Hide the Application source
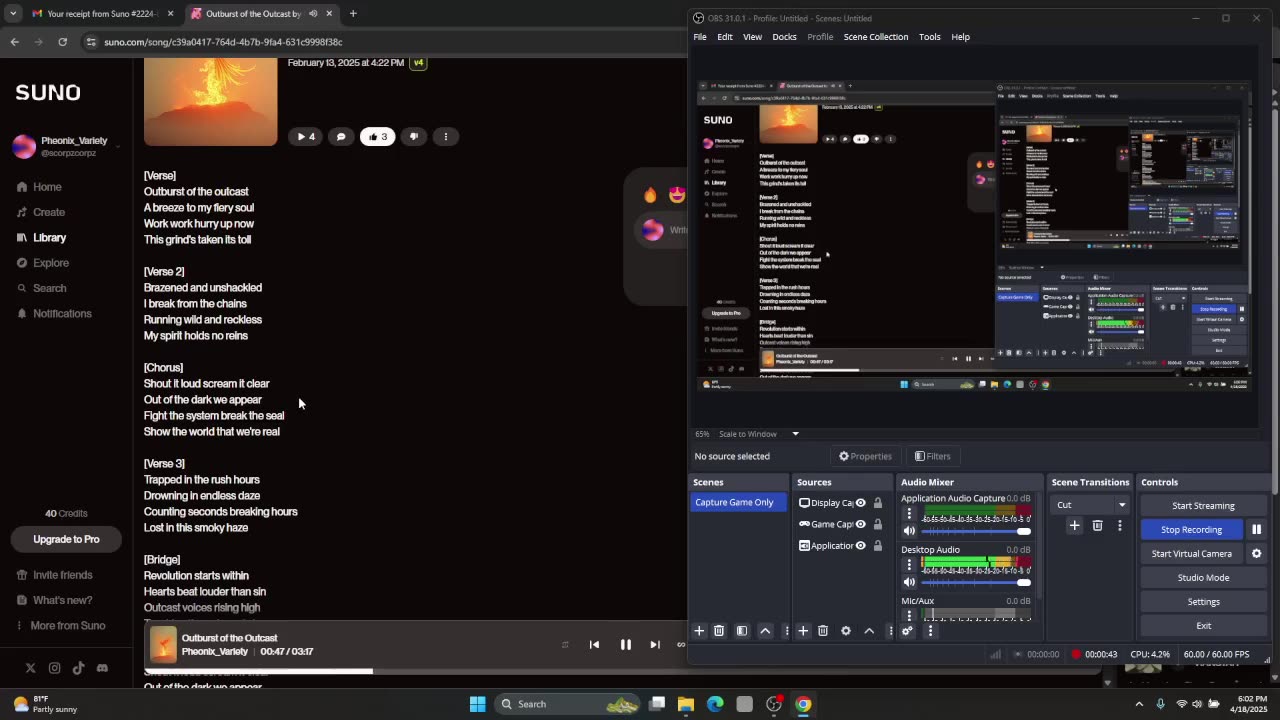This screenshot has width=1280, height=720. pos(860,546)
